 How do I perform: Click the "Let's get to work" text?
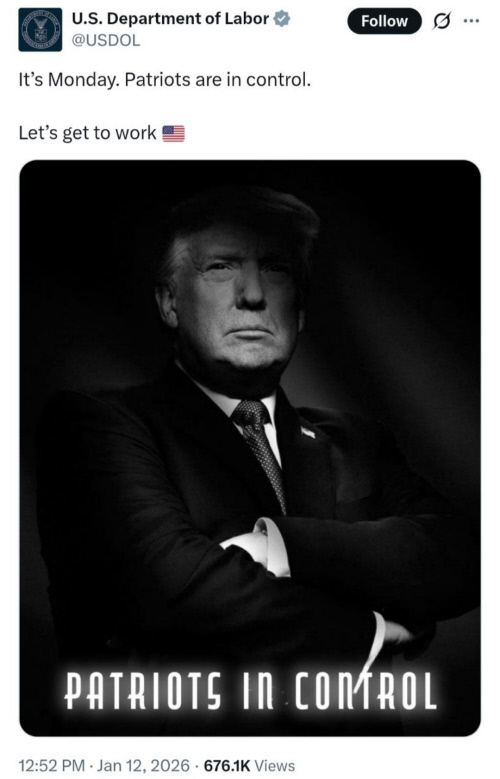point(87,133)
